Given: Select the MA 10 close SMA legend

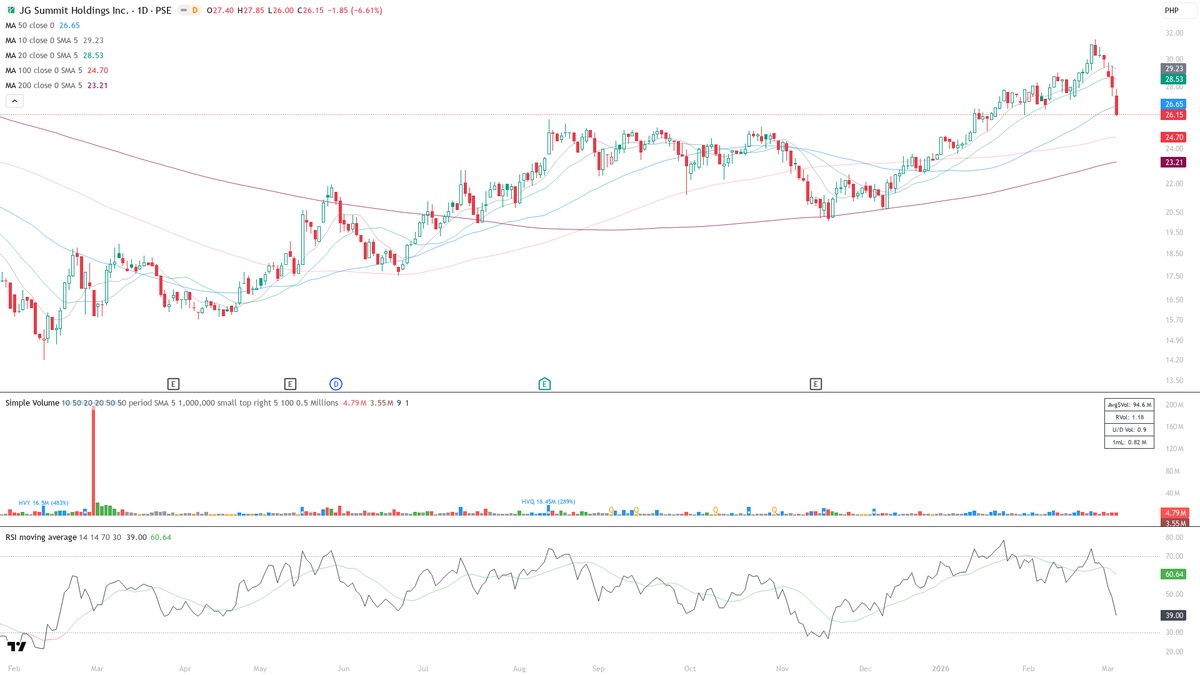Looking at the screenshot, I should [54, 40].
